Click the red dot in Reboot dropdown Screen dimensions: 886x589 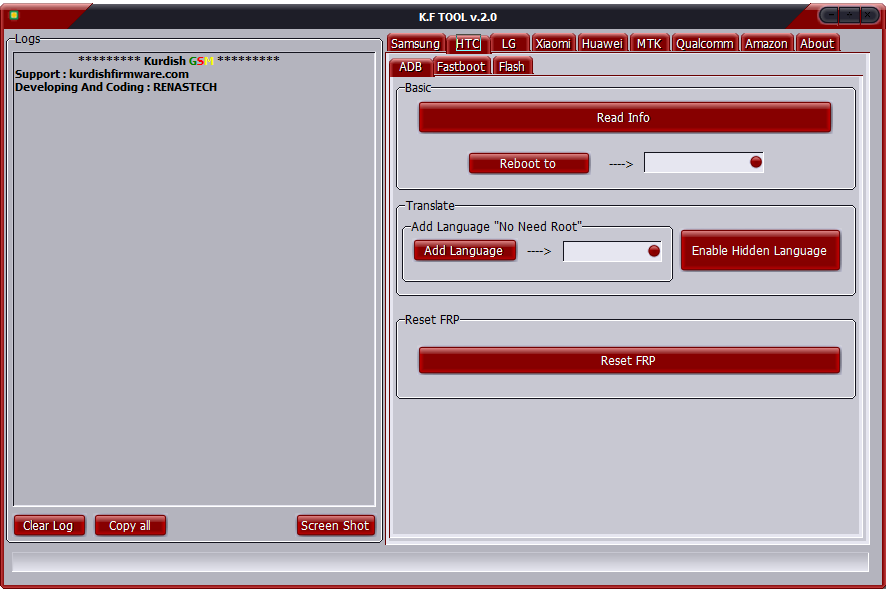coord(755,162)
